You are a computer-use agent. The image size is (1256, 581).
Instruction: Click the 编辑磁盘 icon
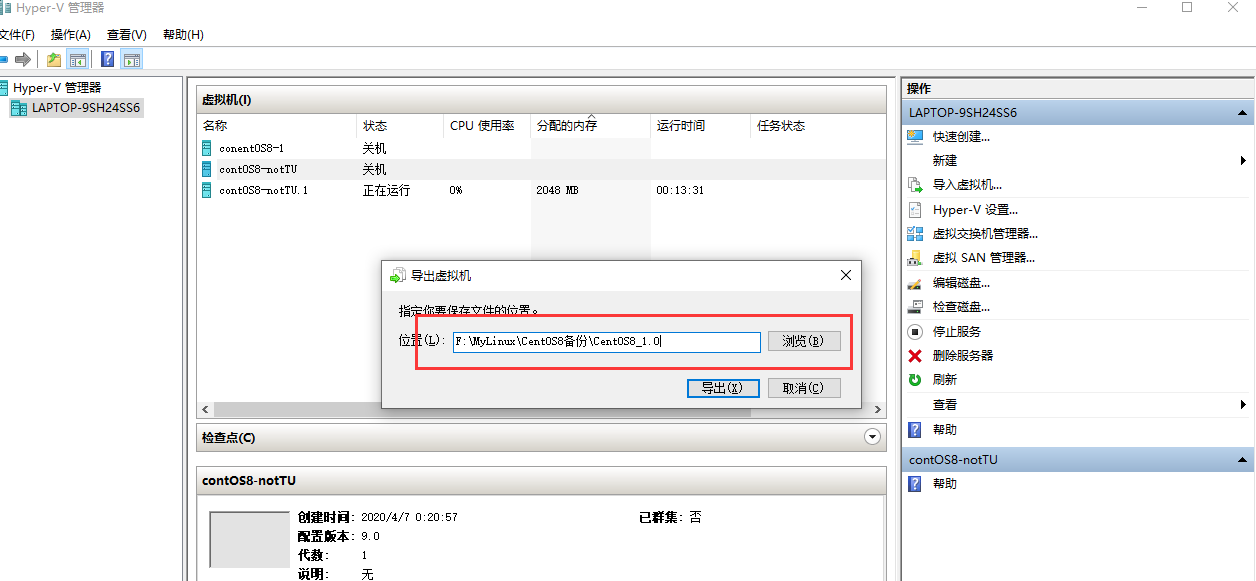(x=915, y=283)
